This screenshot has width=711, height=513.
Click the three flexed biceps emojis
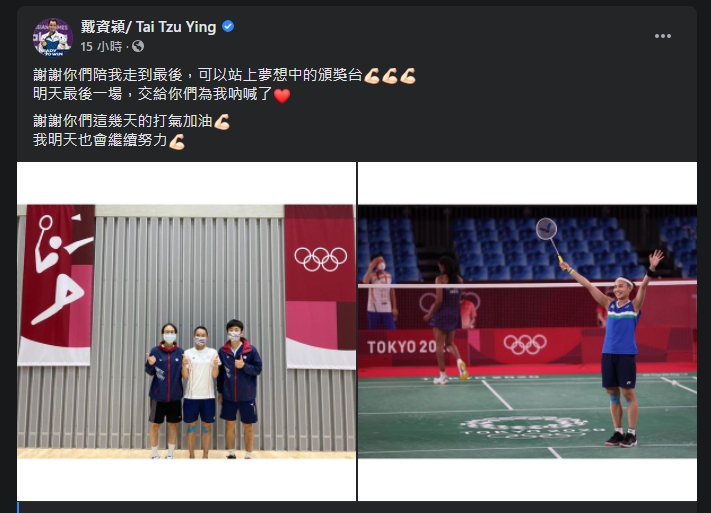click(390, 76)
